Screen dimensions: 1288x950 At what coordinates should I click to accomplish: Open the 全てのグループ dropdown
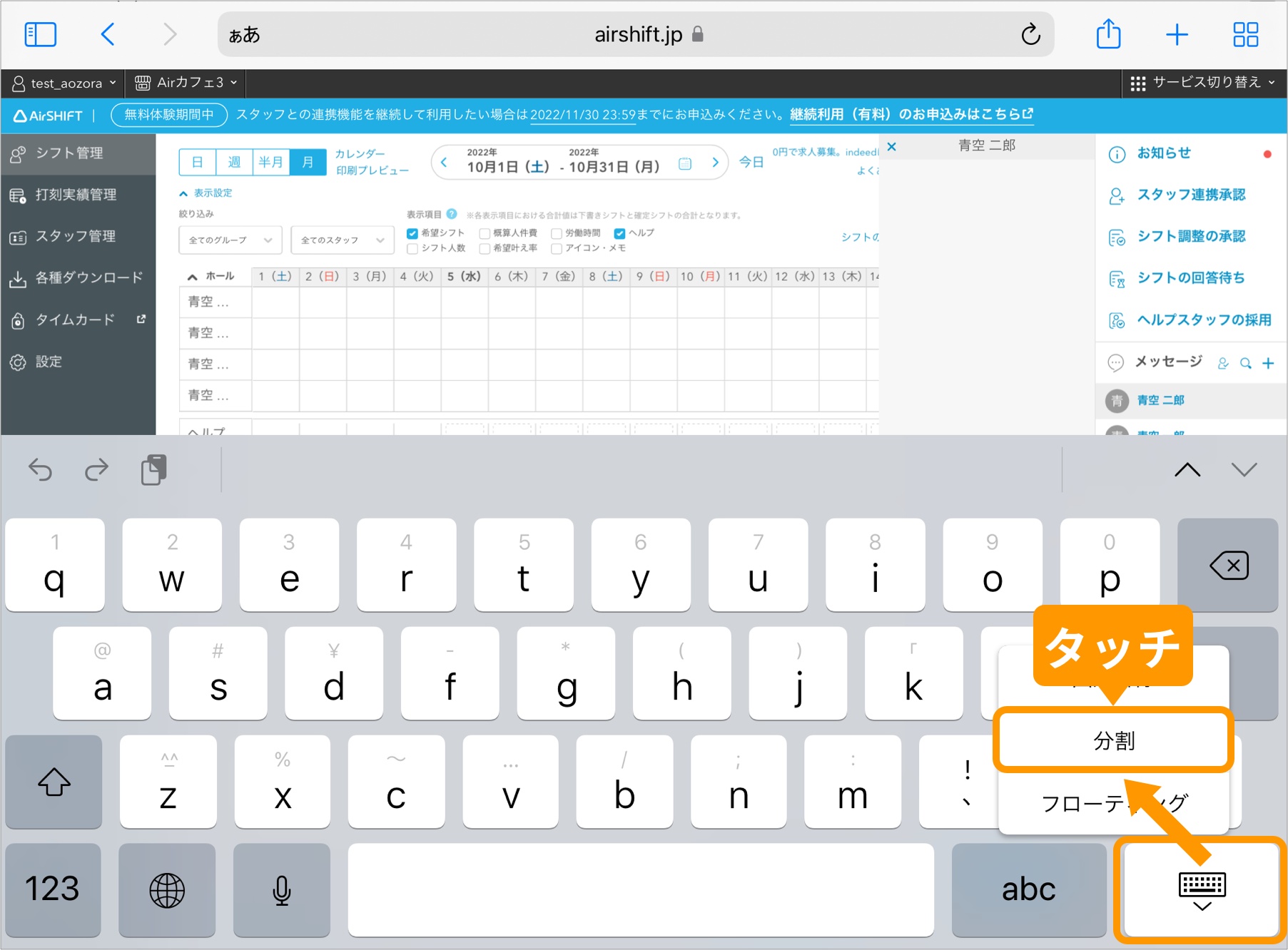coord(230,240)
